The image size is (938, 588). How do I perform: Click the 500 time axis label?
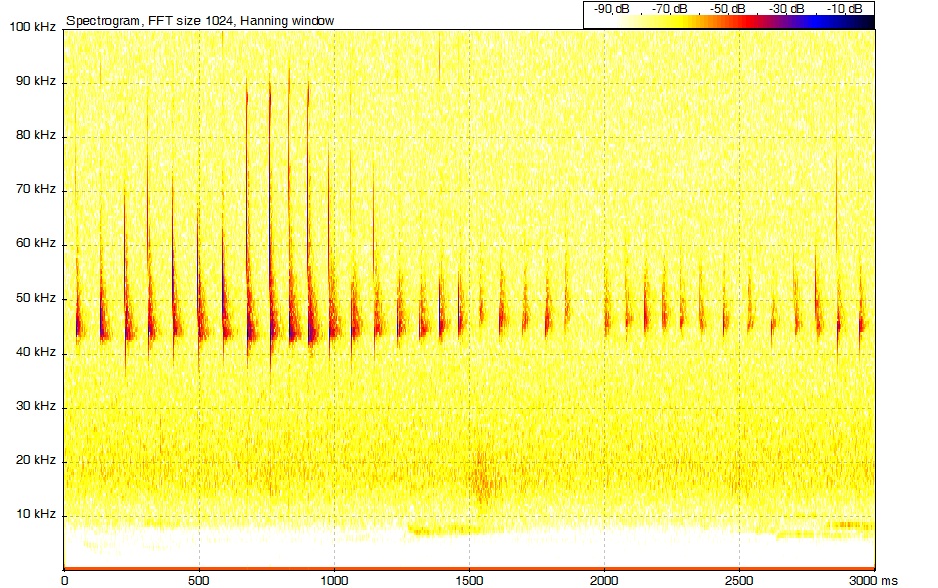tap(199, 581)
